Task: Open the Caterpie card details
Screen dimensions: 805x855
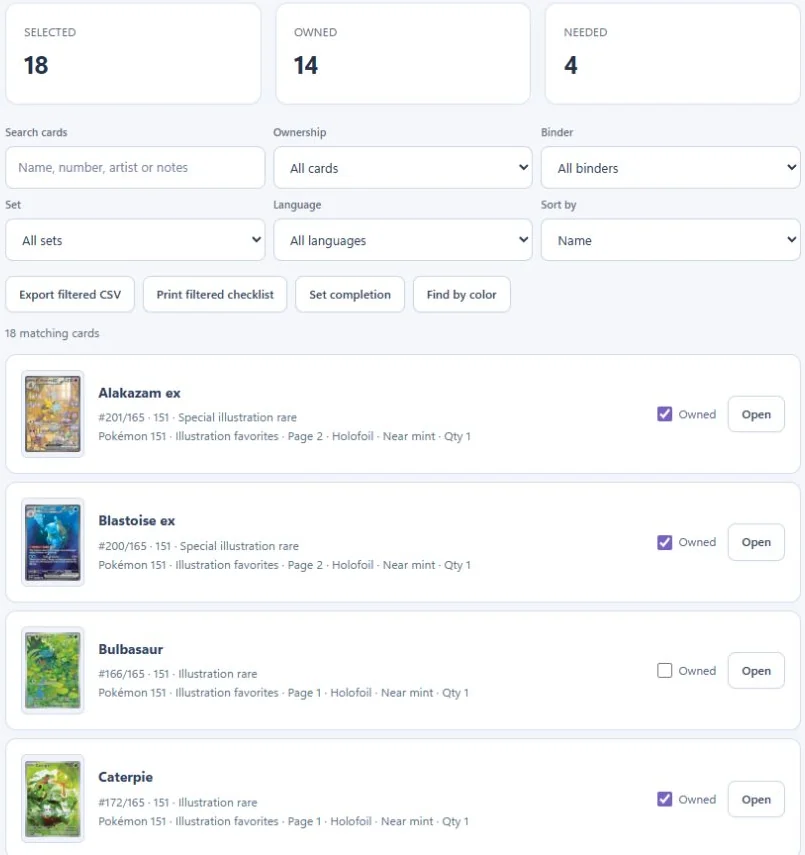Action: (756, 799)
